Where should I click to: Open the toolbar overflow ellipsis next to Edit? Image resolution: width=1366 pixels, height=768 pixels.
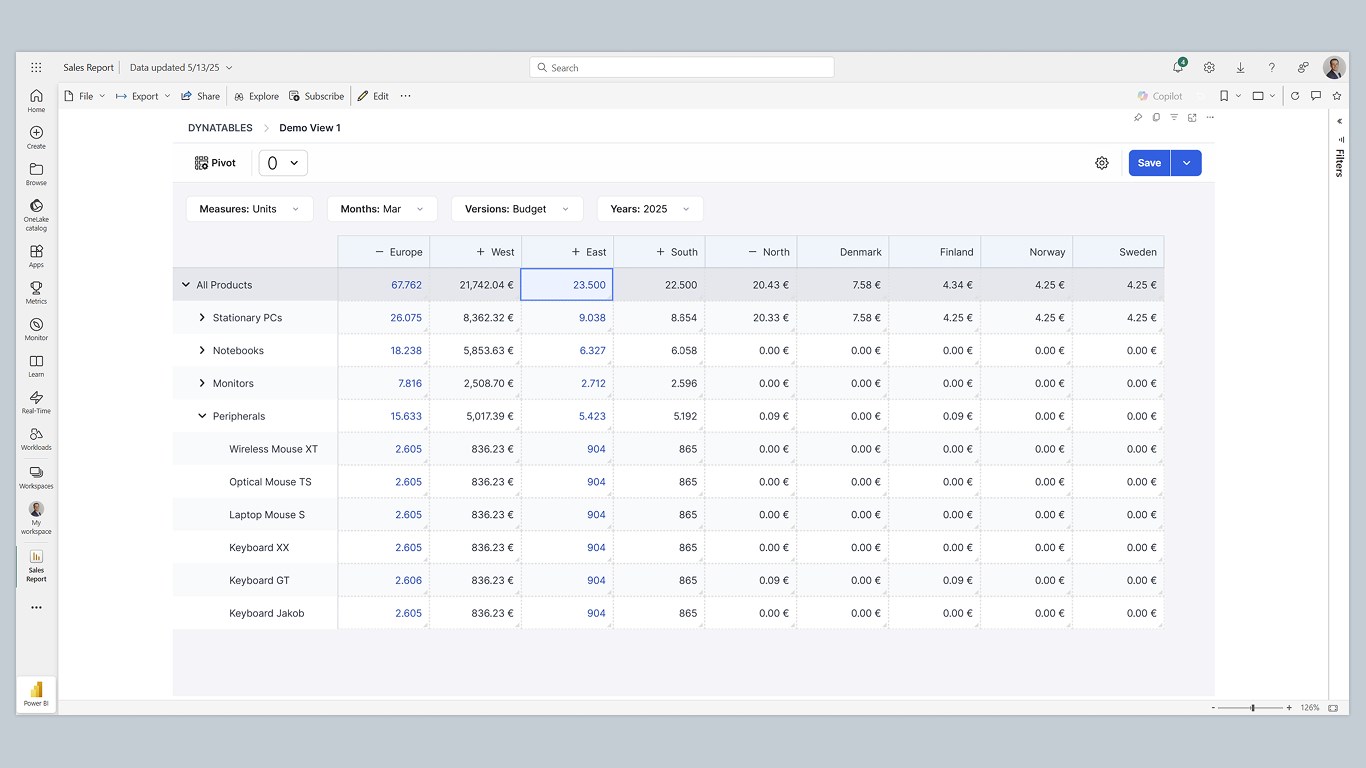405,96
